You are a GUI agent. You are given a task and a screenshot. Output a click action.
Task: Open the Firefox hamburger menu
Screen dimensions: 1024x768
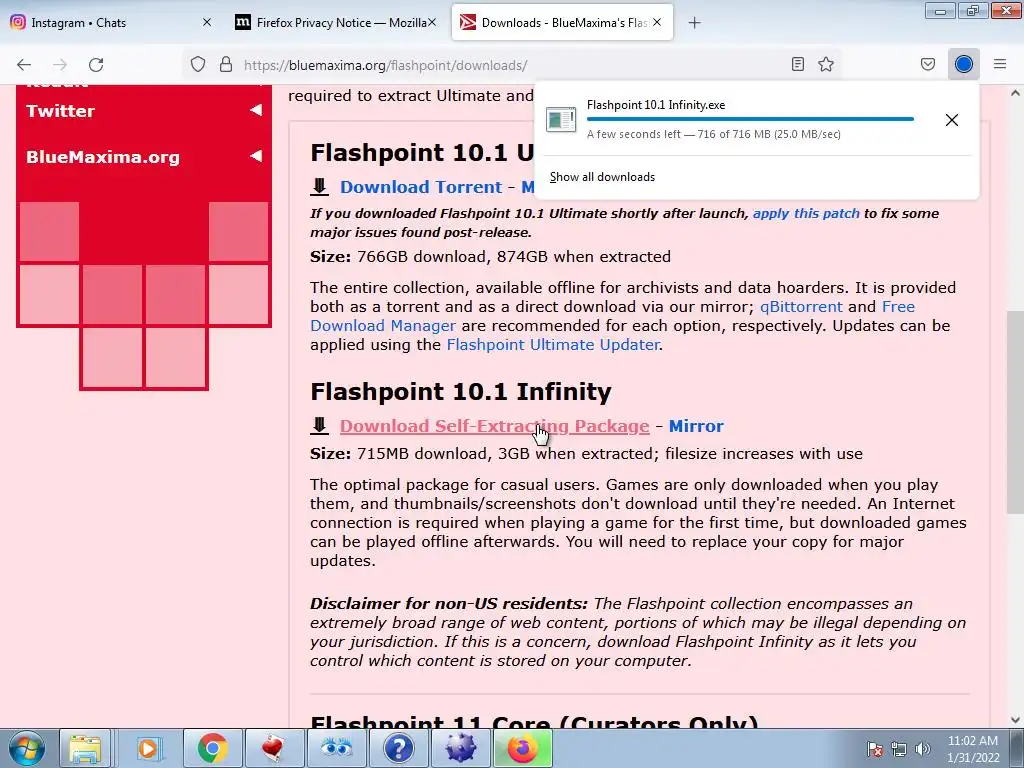1000,64
